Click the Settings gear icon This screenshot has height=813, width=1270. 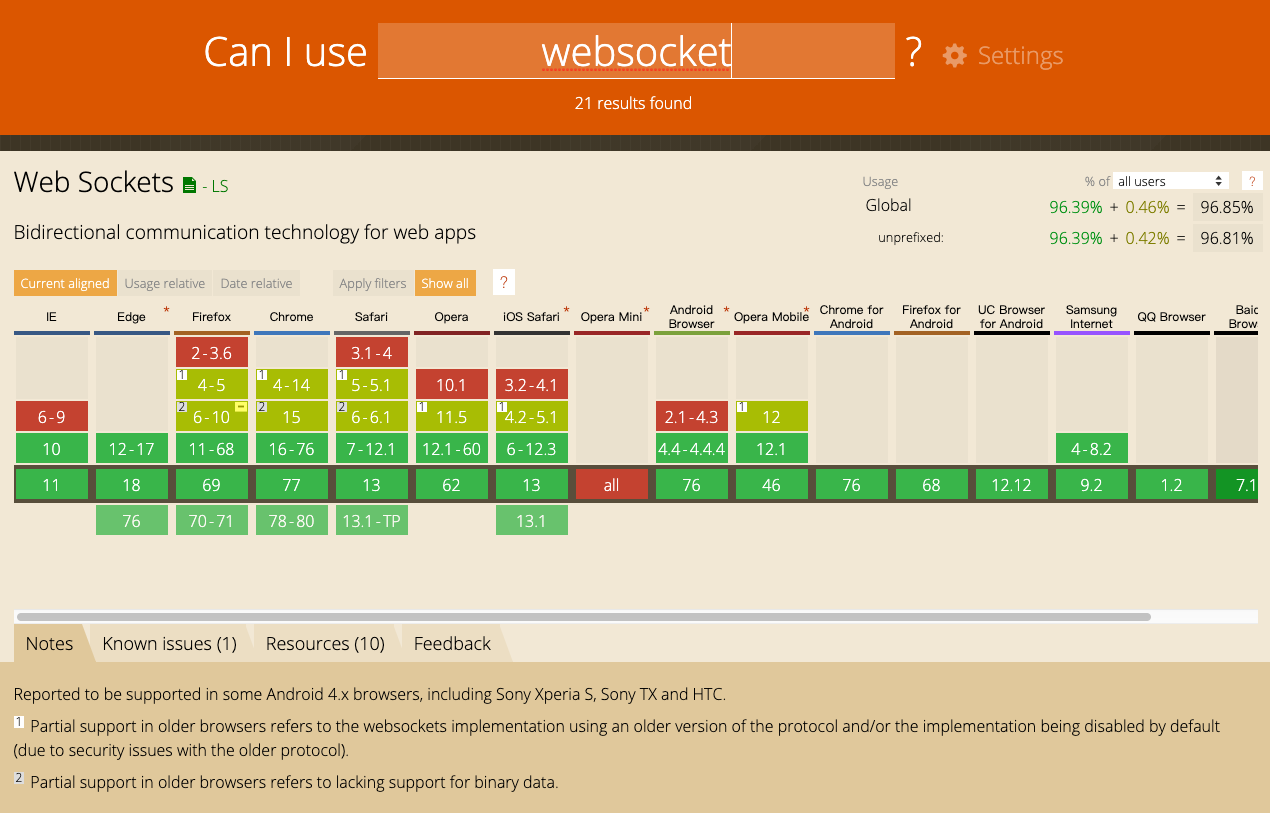[955, 56]
